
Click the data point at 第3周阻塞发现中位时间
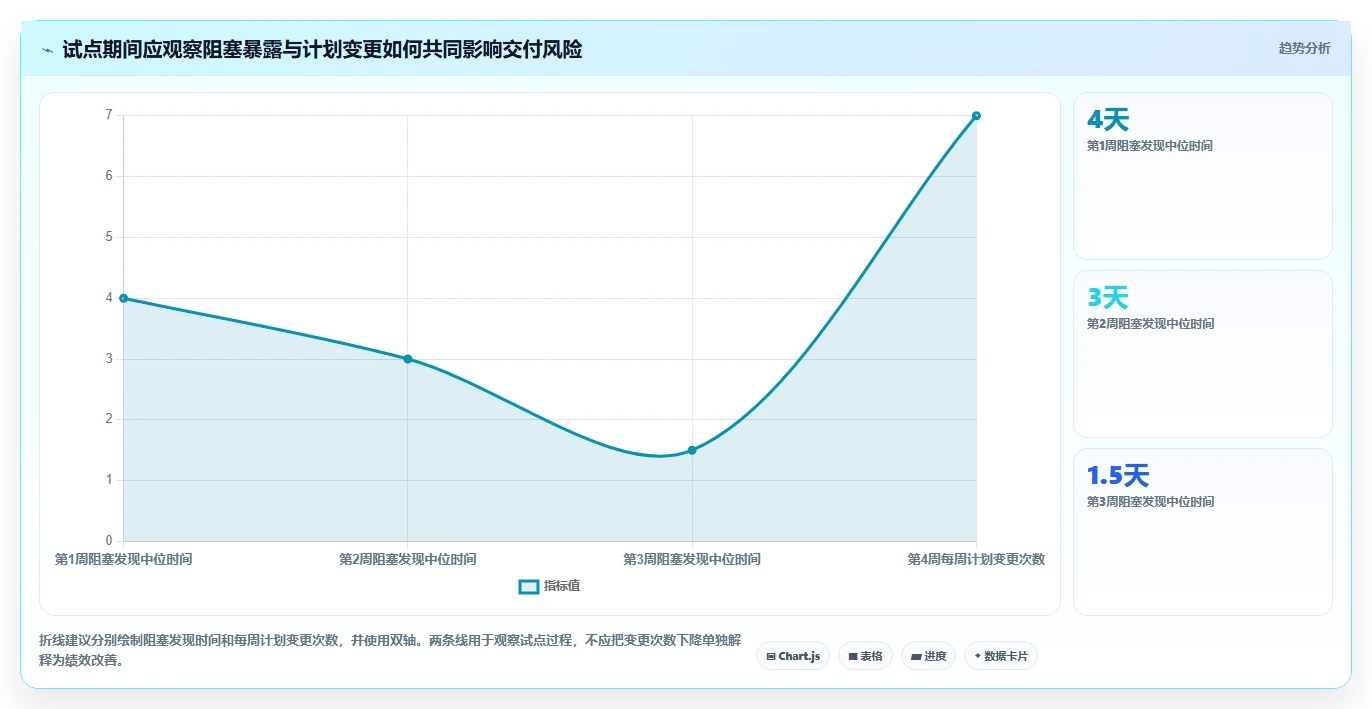coord(692,450)
